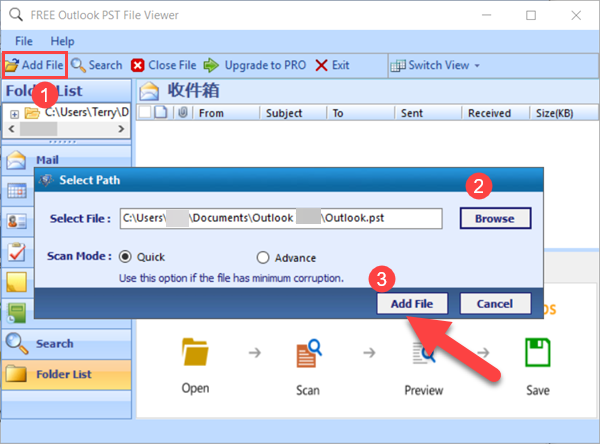Click the Browse button
Viewport: 600px width, 444px height.
point(495,218)
